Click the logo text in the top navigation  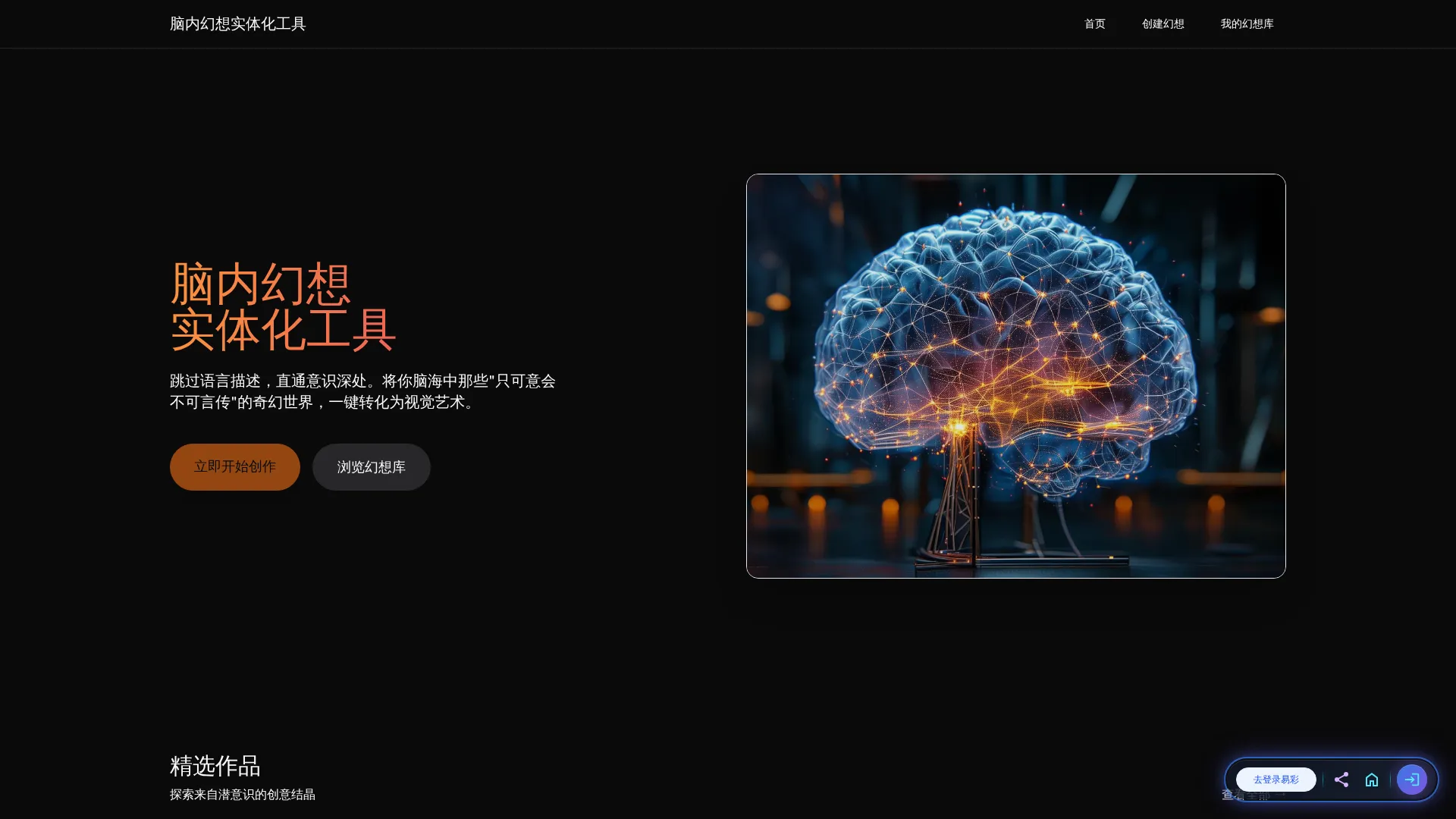click(x=238, y=24)
